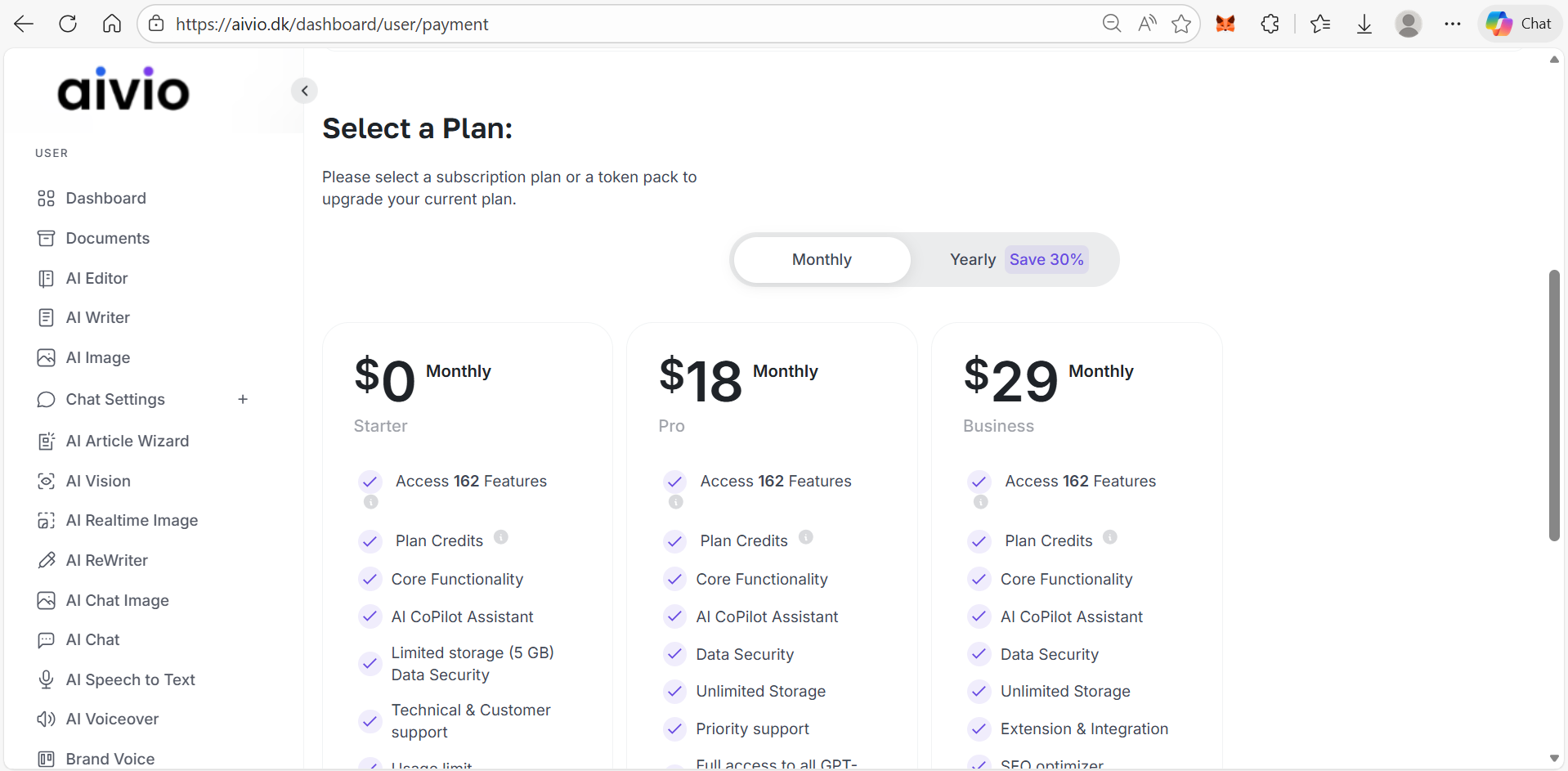Expand Chat Settings with the plus icon
The width and height of the screenshot is (1568, 771).
pos(243,399)
